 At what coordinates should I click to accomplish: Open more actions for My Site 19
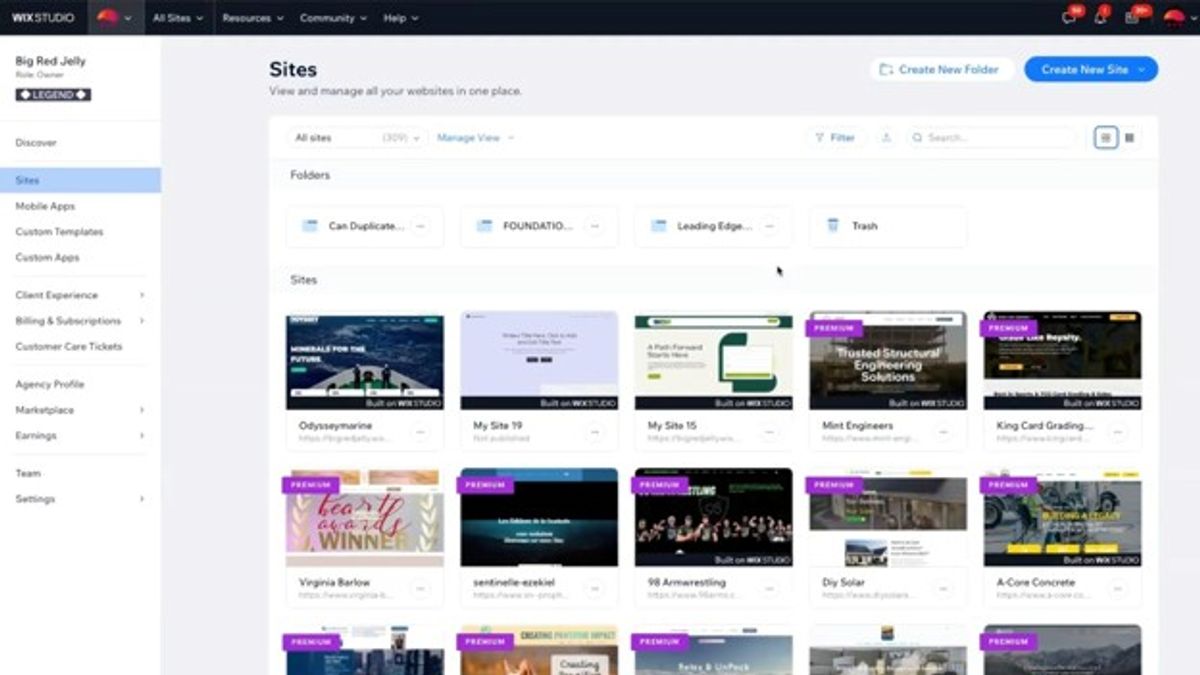click(x=595, y=432)
